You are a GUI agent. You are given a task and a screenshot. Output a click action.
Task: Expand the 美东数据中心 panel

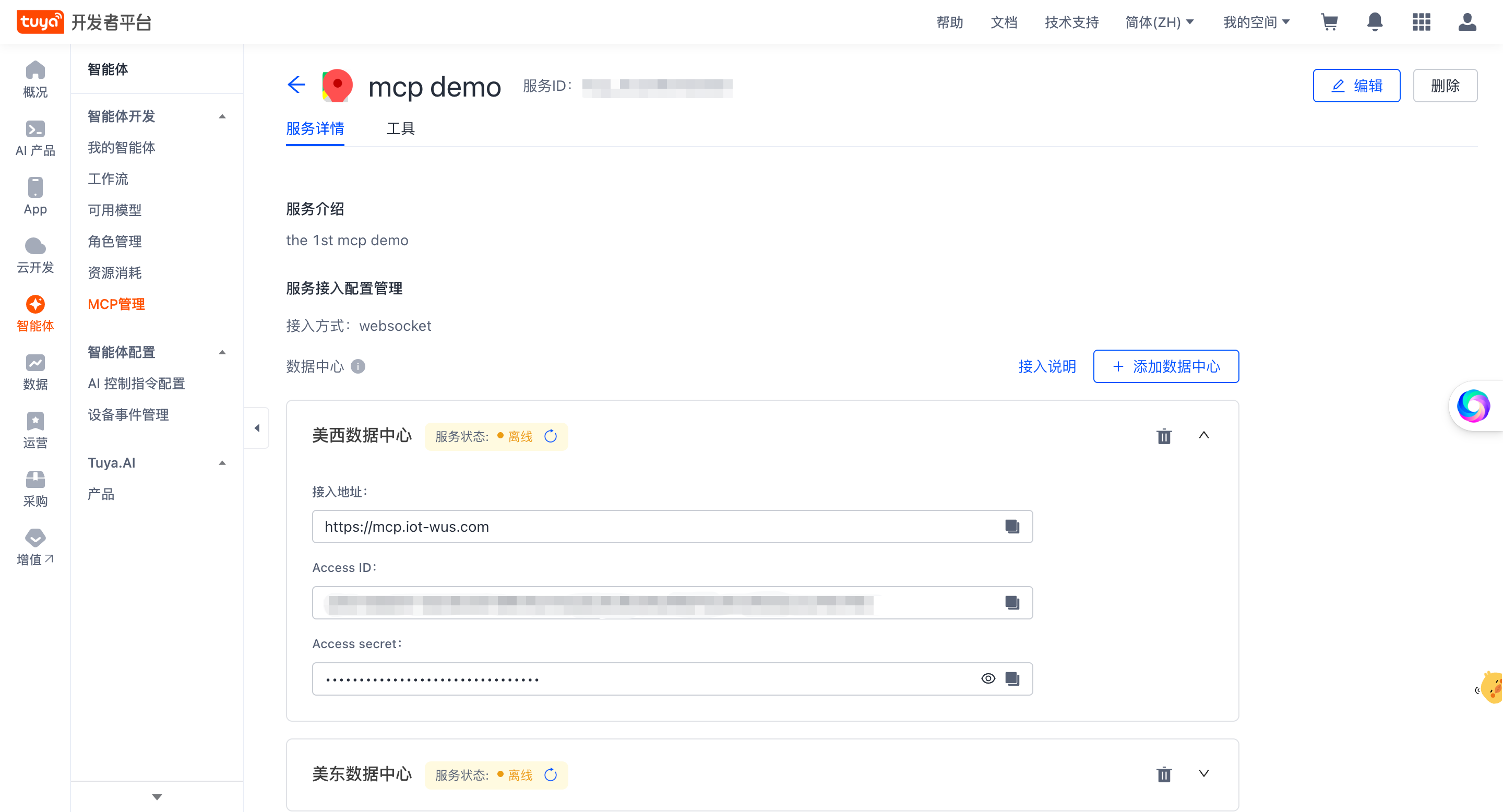[1203, 773]
